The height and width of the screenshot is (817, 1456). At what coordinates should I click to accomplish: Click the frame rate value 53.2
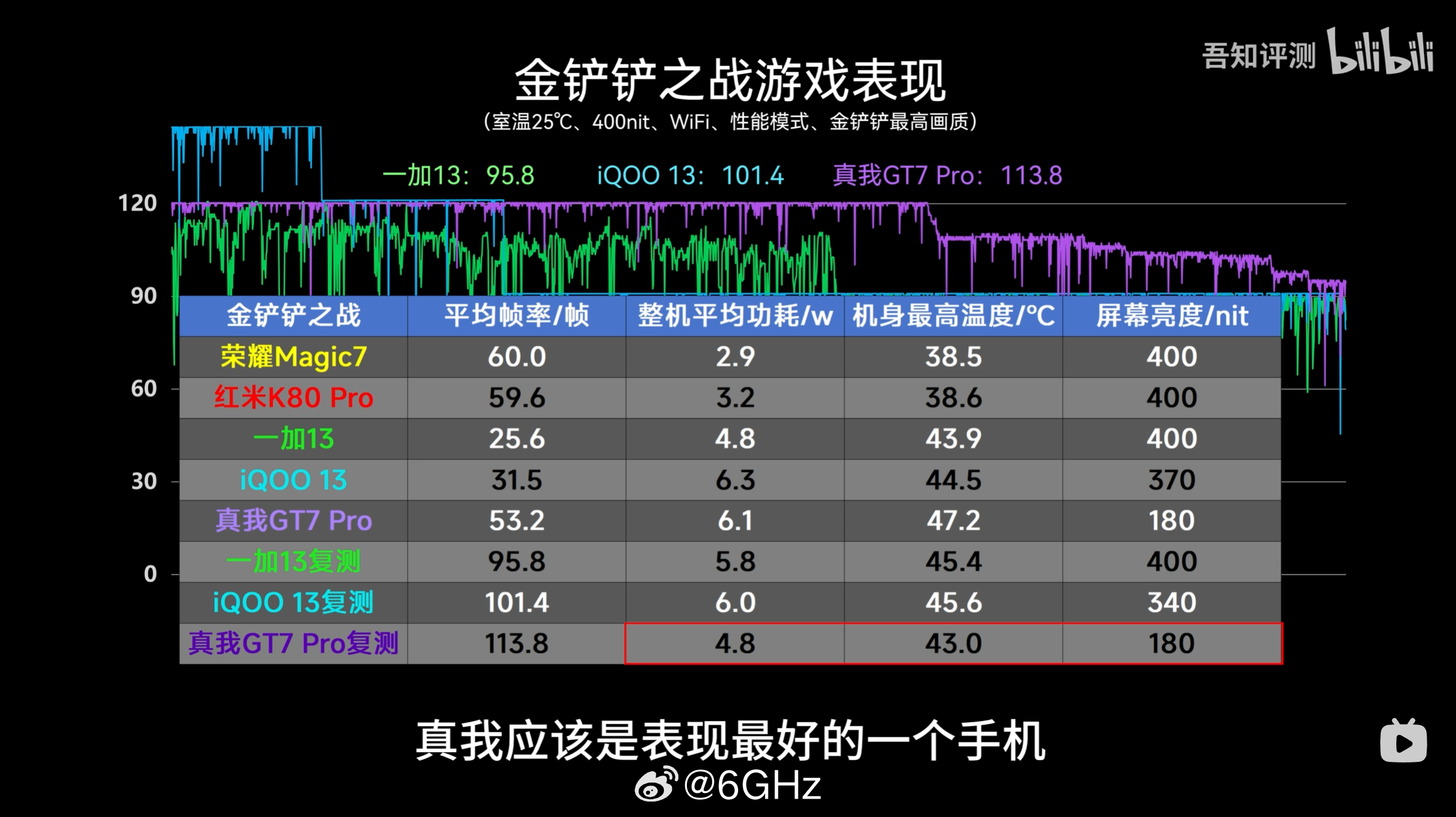[517, 521]
